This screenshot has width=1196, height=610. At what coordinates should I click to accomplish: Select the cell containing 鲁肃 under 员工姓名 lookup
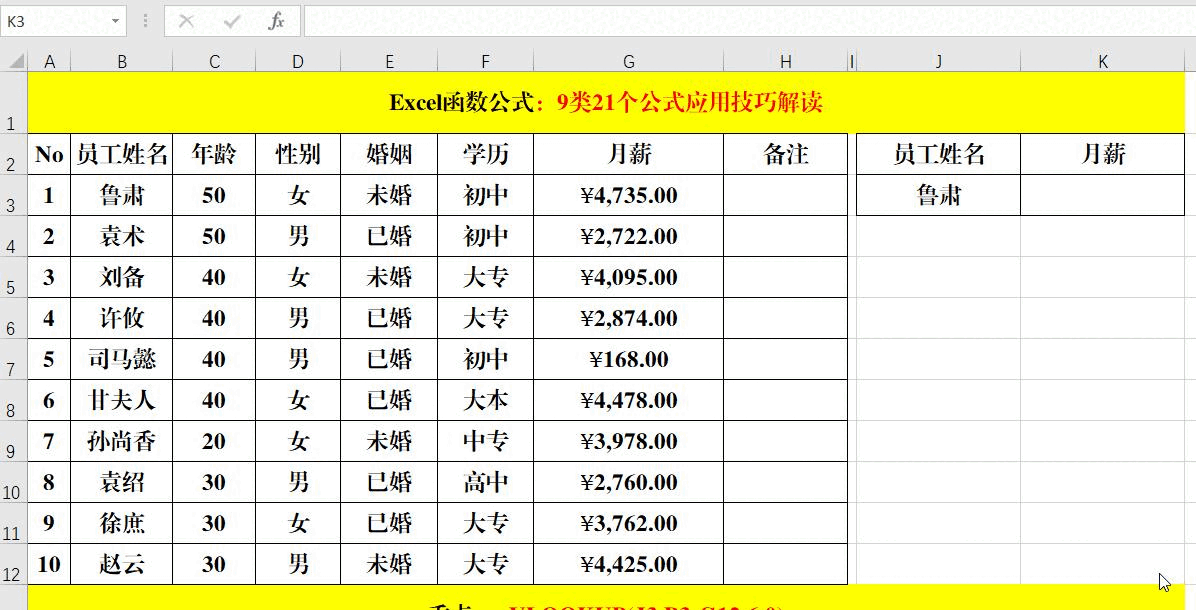coord(937,195)
